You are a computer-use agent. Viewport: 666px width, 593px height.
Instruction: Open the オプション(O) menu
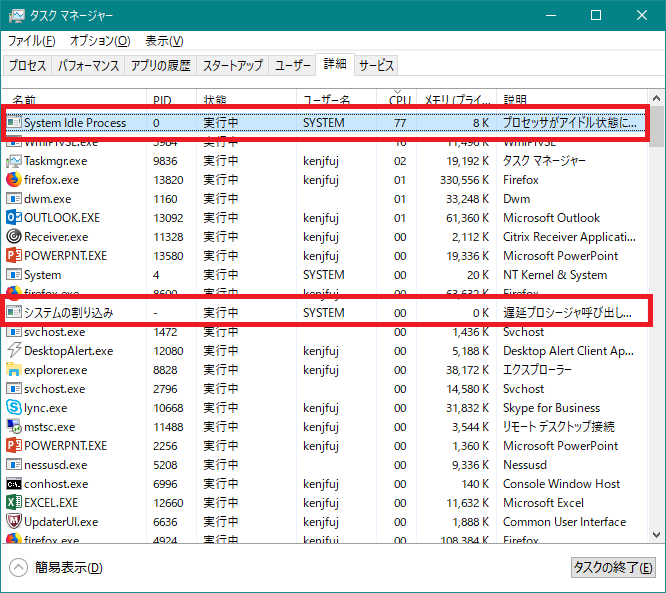(100, 41)
